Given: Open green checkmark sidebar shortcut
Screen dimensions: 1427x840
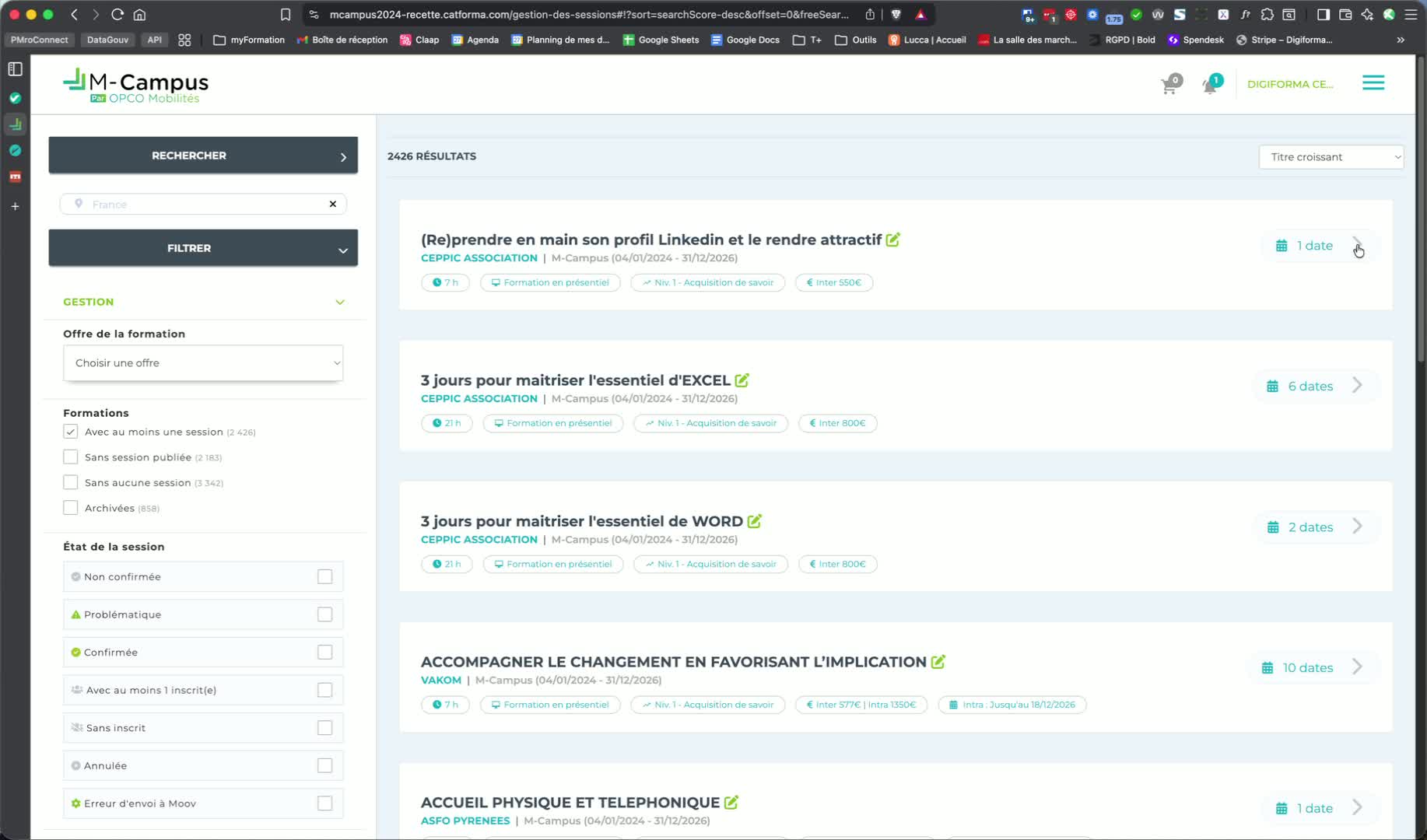Looking at the screenshot, I should [15, 98].
